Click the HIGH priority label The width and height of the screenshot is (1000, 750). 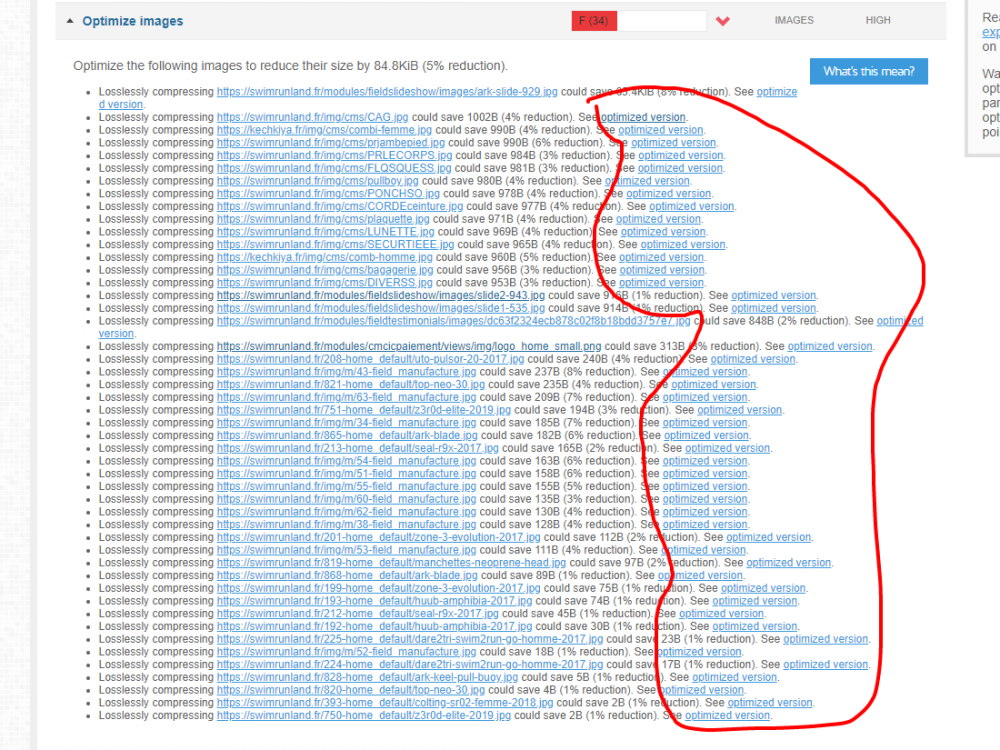(x=878, y=20)
